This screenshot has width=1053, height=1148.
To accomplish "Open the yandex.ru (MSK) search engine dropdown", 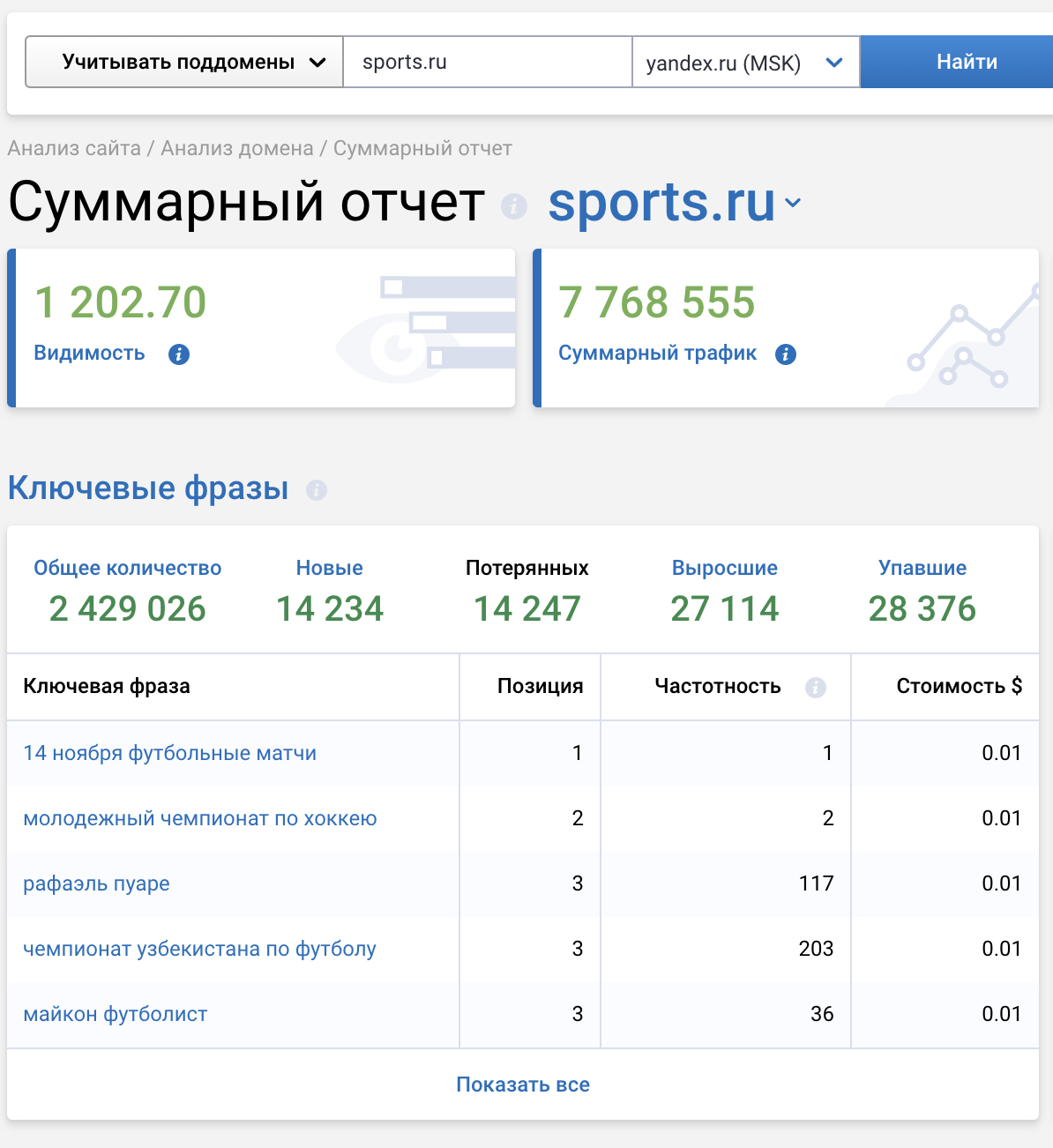I will click(746, 62).
